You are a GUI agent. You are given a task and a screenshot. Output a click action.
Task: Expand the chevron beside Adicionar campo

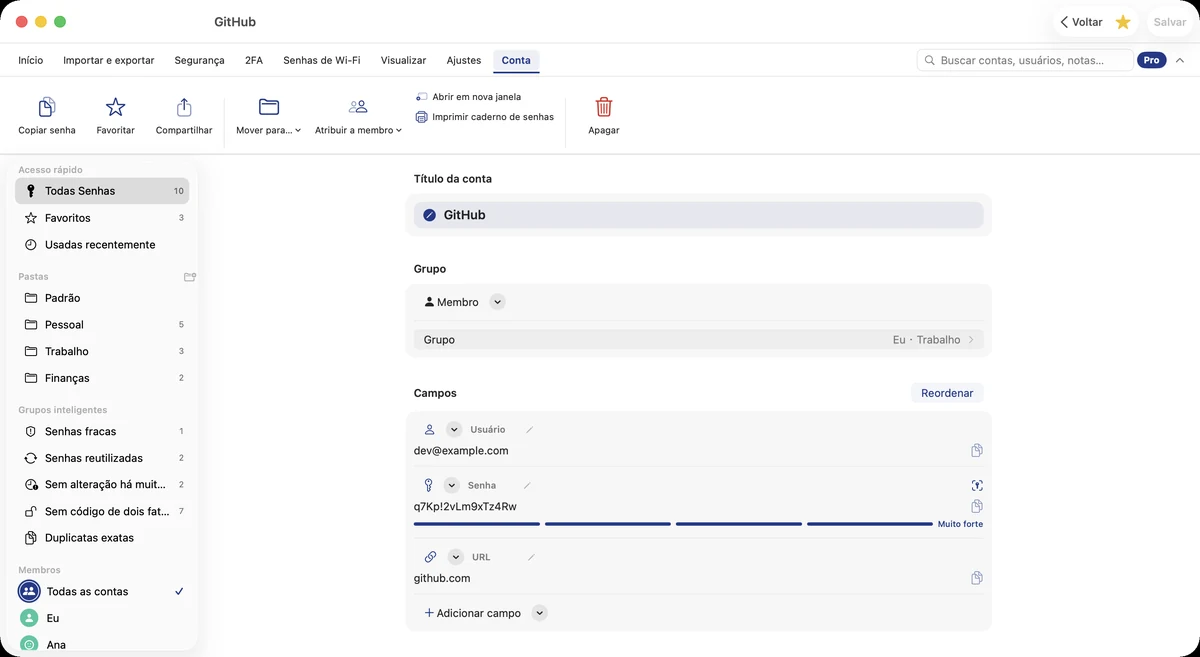[x=540, y=613]
